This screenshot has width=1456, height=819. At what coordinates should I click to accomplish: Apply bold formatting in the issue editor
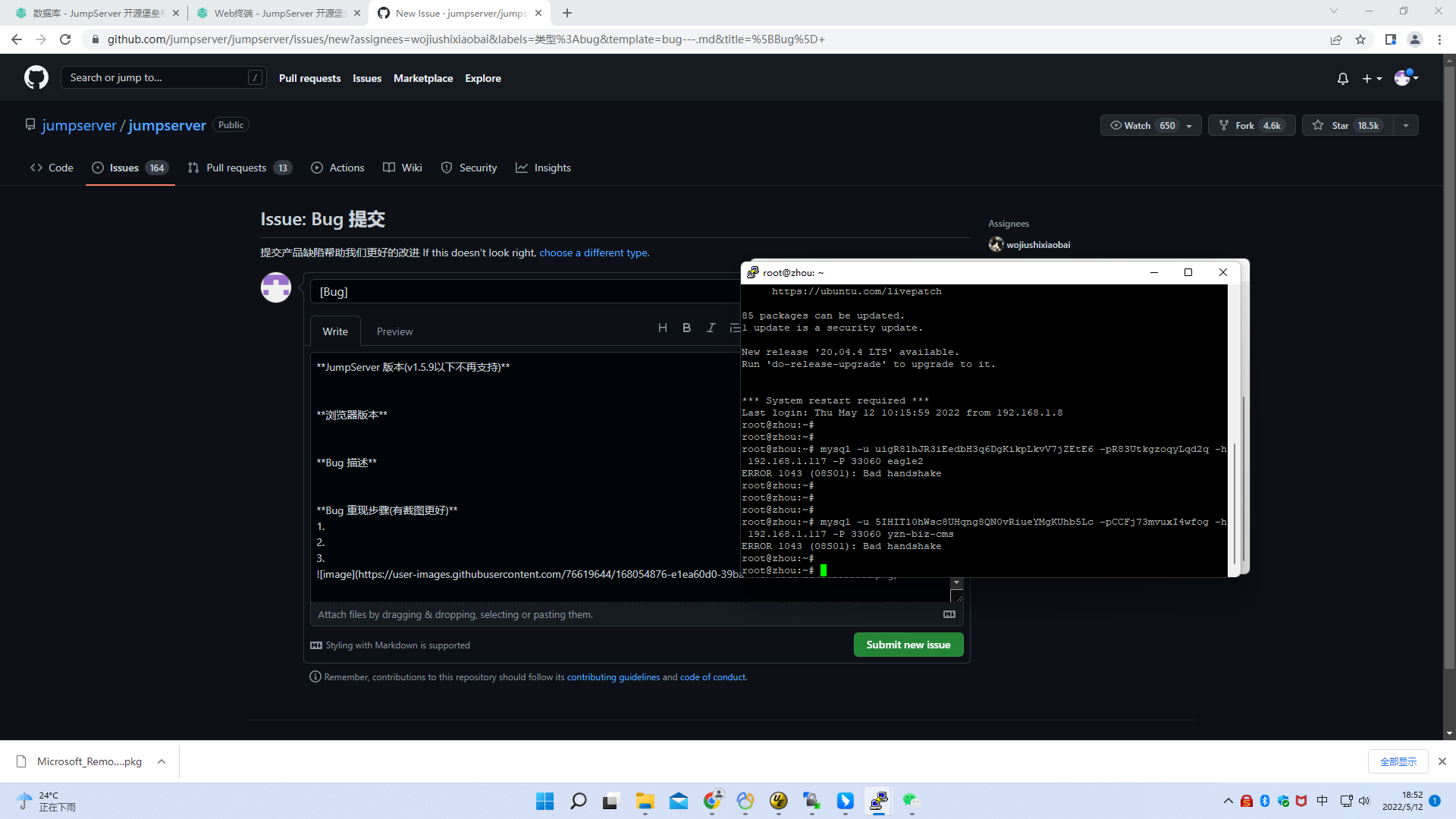tap(686, 328)
